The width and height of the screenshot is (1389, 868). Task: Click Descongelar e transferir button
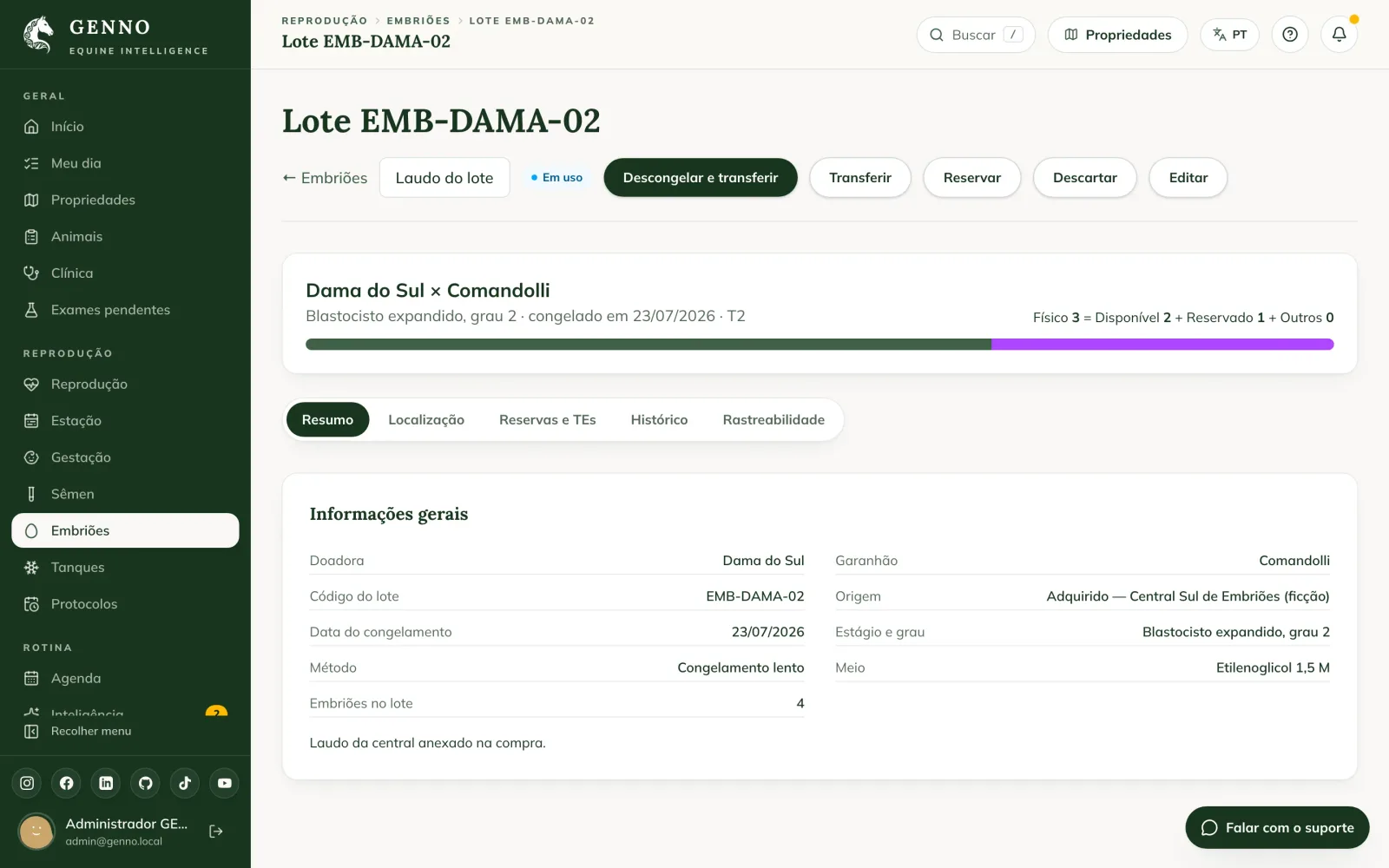[x=701, y=178]
